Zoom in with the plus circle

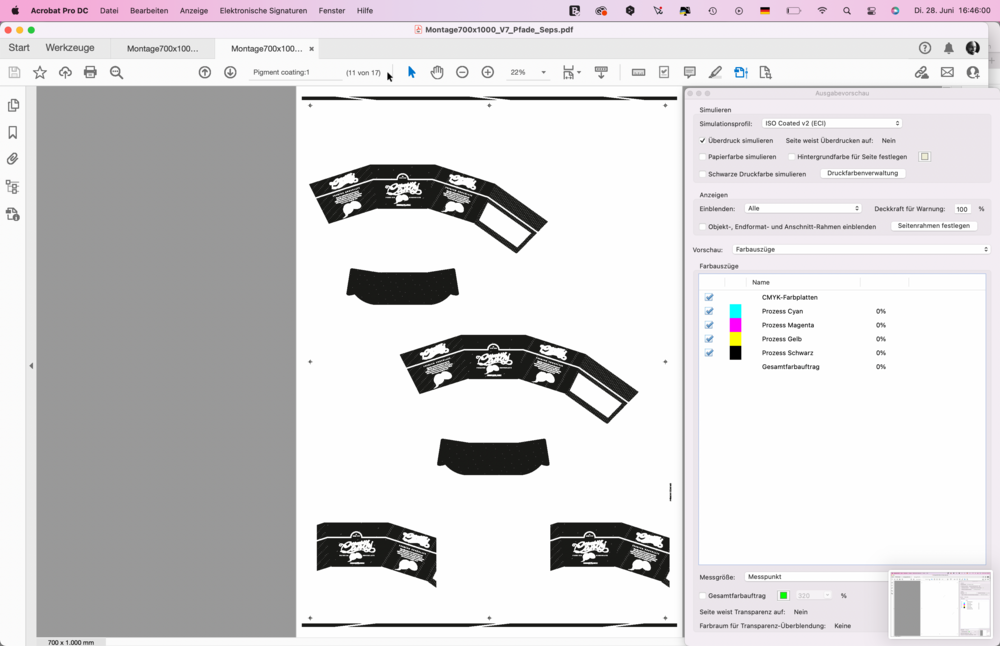488,73
